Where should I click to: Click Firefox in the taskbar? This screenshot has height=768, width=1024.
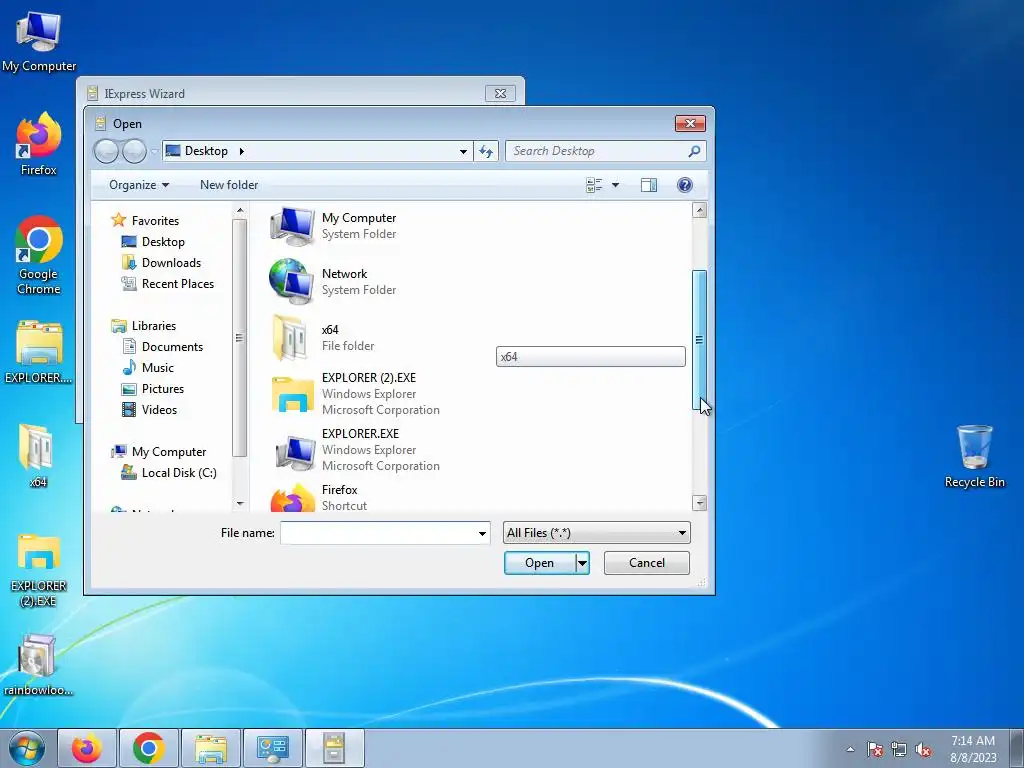coord(87,748)
